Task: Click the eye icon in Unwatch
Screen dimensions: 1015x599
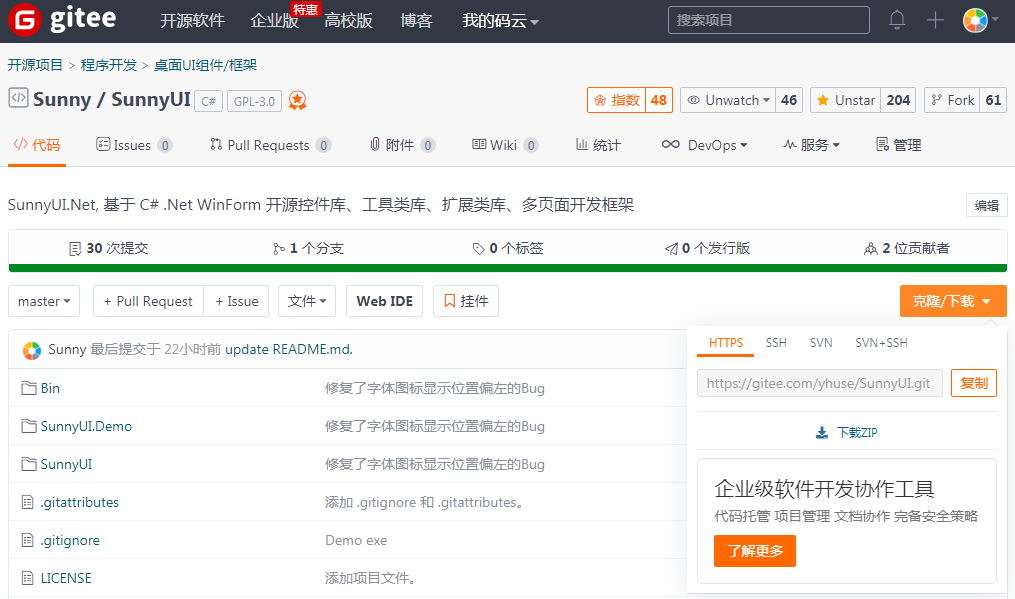Action: [x=693, y=100]
